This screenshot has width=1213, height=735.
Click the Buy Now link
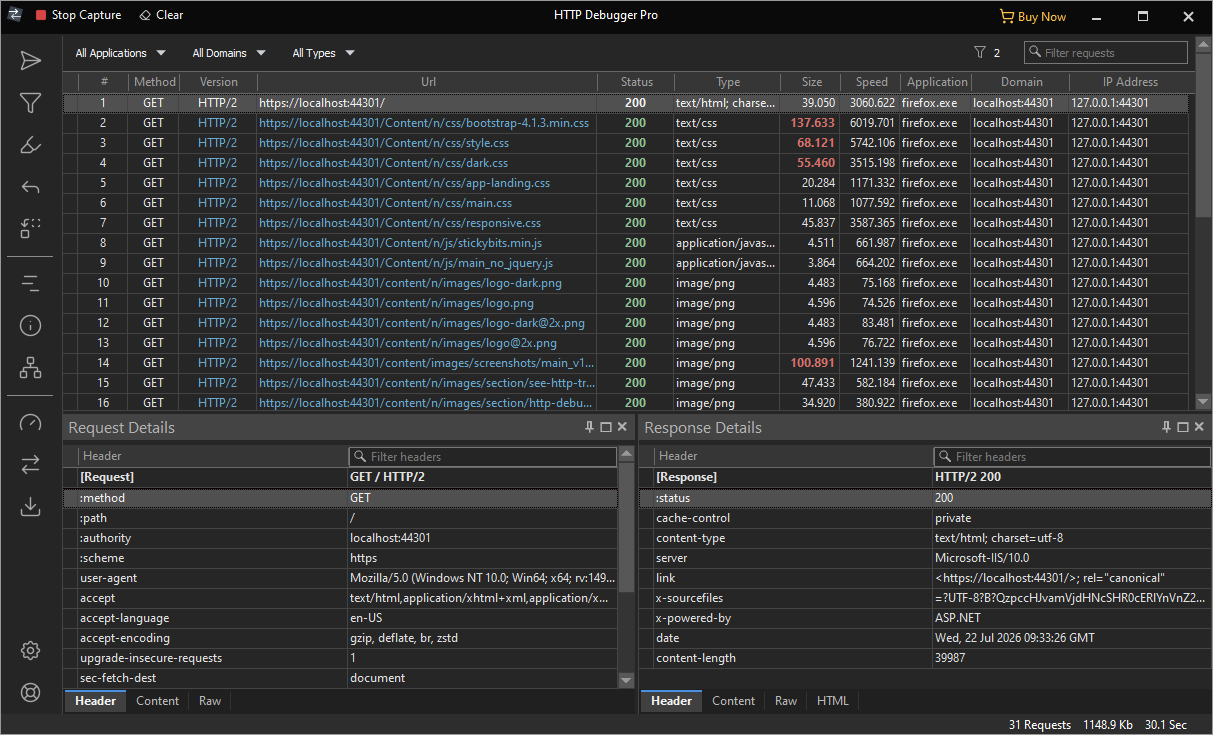coord(1033,16)
